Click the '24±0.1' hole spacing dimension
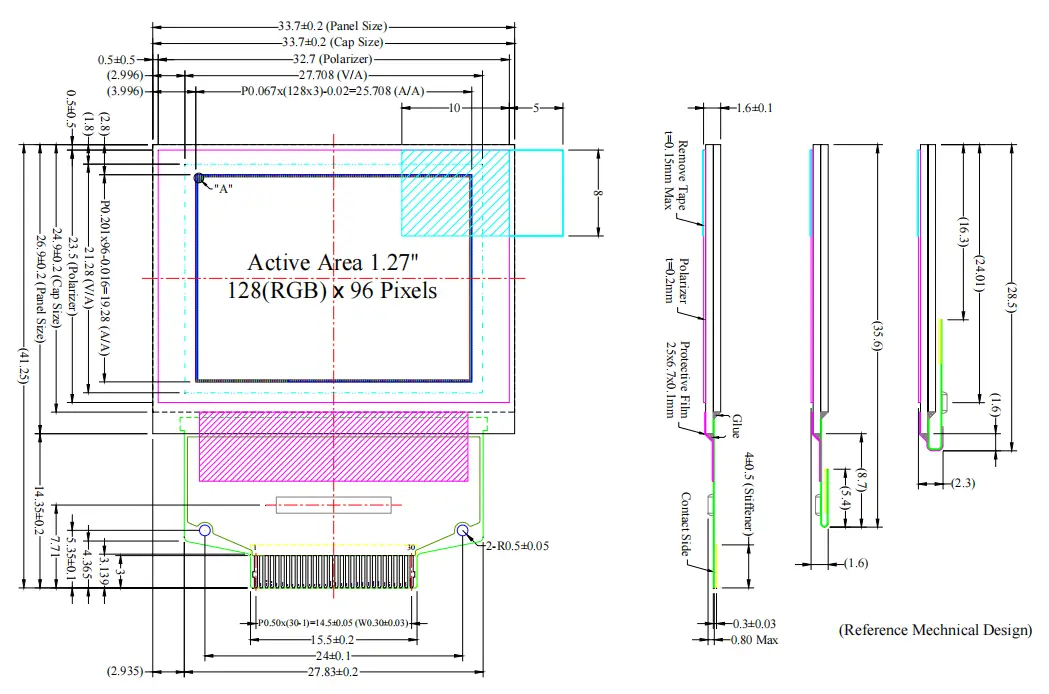 333,656
